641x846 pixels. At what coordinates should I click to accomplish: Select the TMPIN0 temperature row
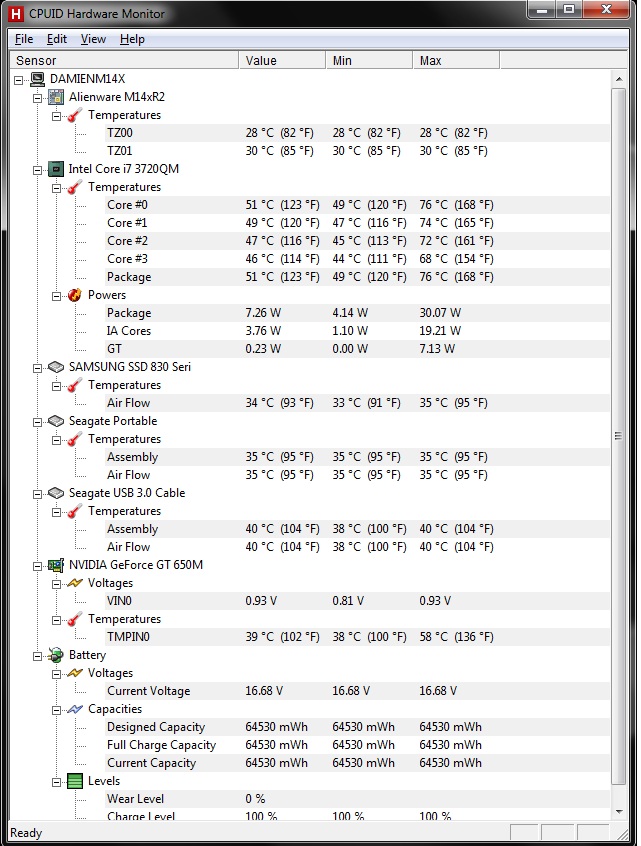click(357, 637)
